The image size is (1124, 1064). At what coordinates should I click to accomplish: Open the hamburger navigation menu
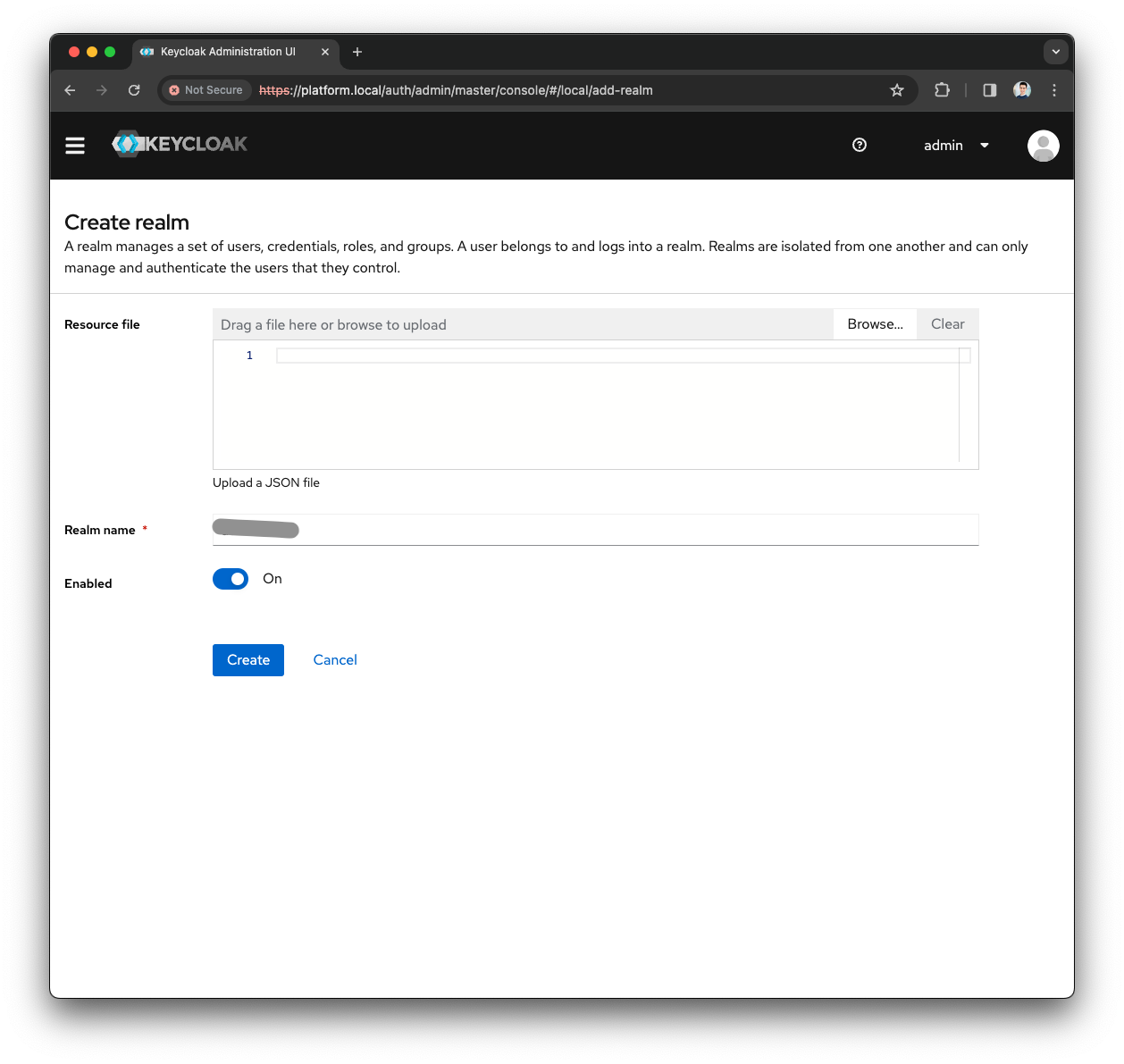point(75,145)
